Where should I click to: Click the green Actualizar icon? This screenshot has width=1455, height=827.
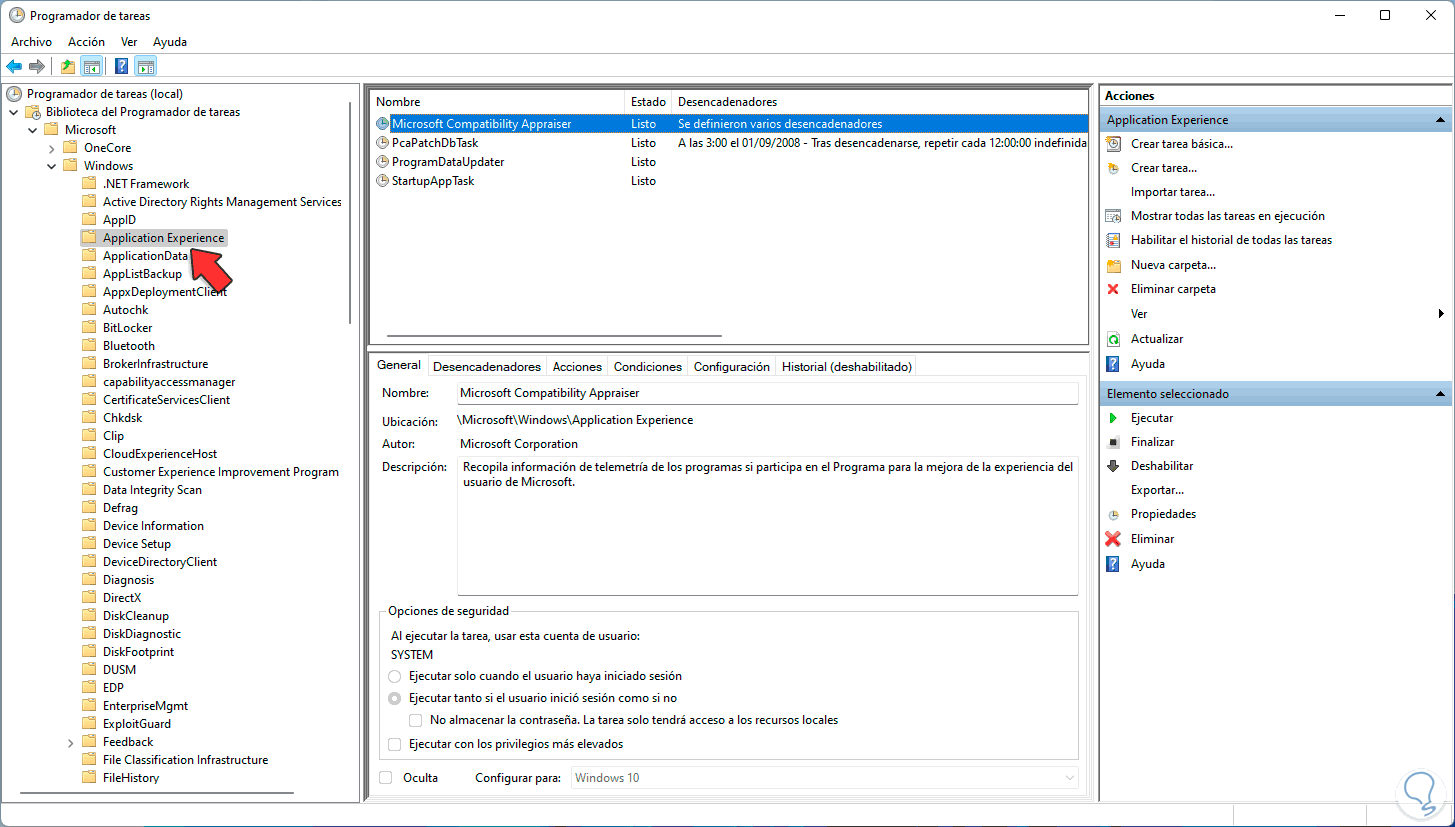tap(1113, 339)
